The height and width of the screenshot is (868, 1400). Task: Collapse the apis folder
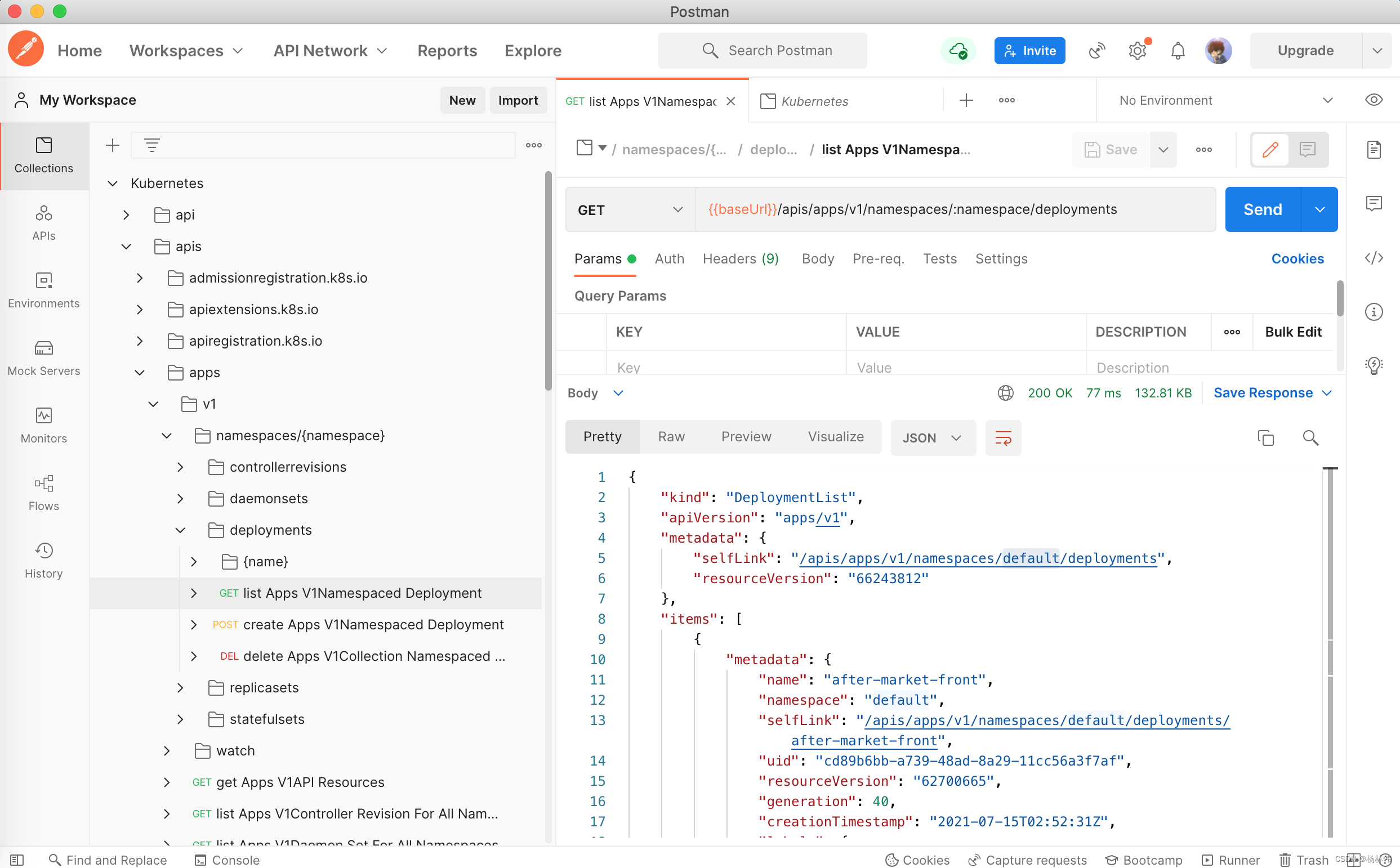click(x=126, y=247)
